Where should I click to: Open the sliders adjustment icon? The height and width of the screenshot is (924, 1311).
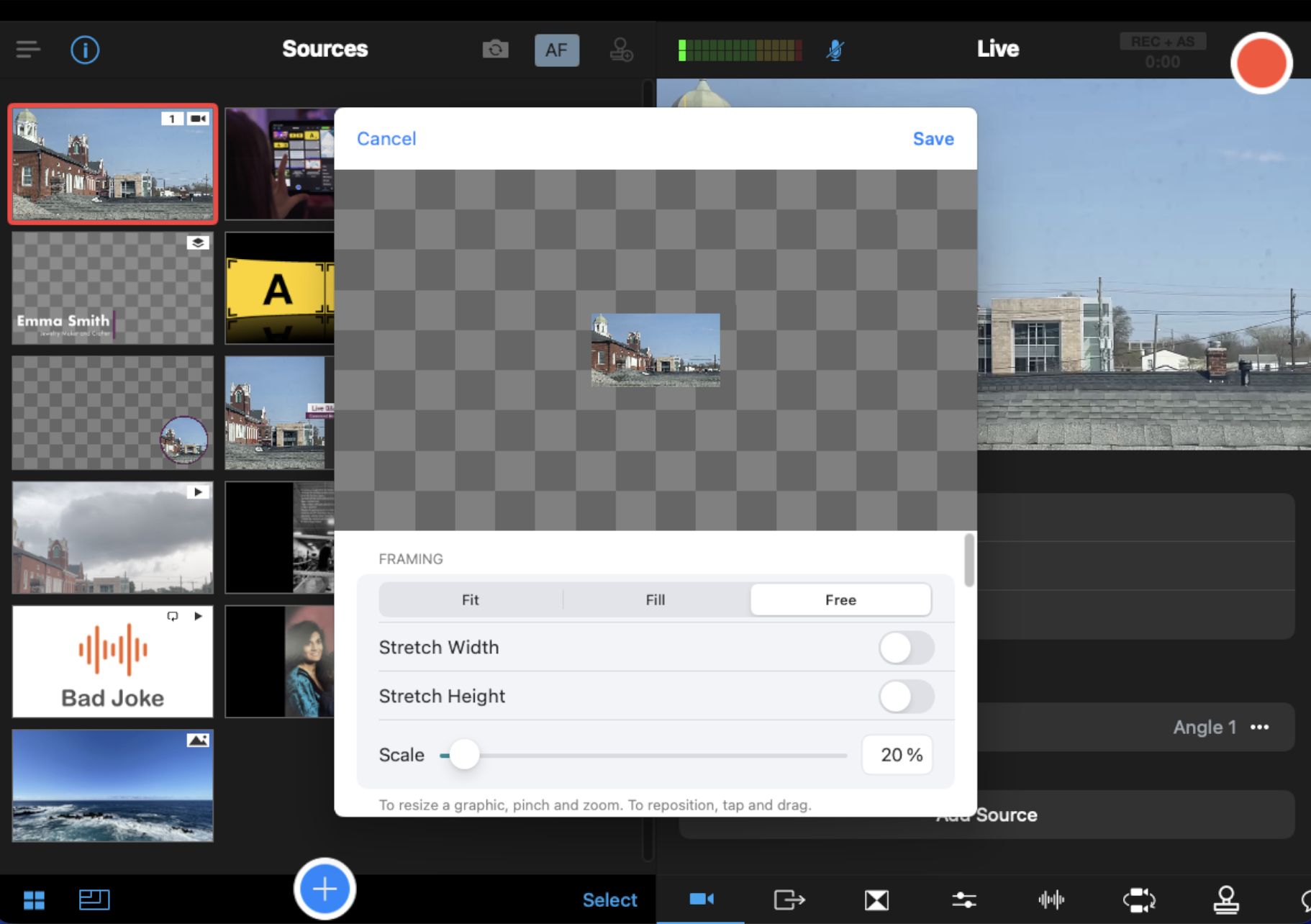(x=963, y=900)
